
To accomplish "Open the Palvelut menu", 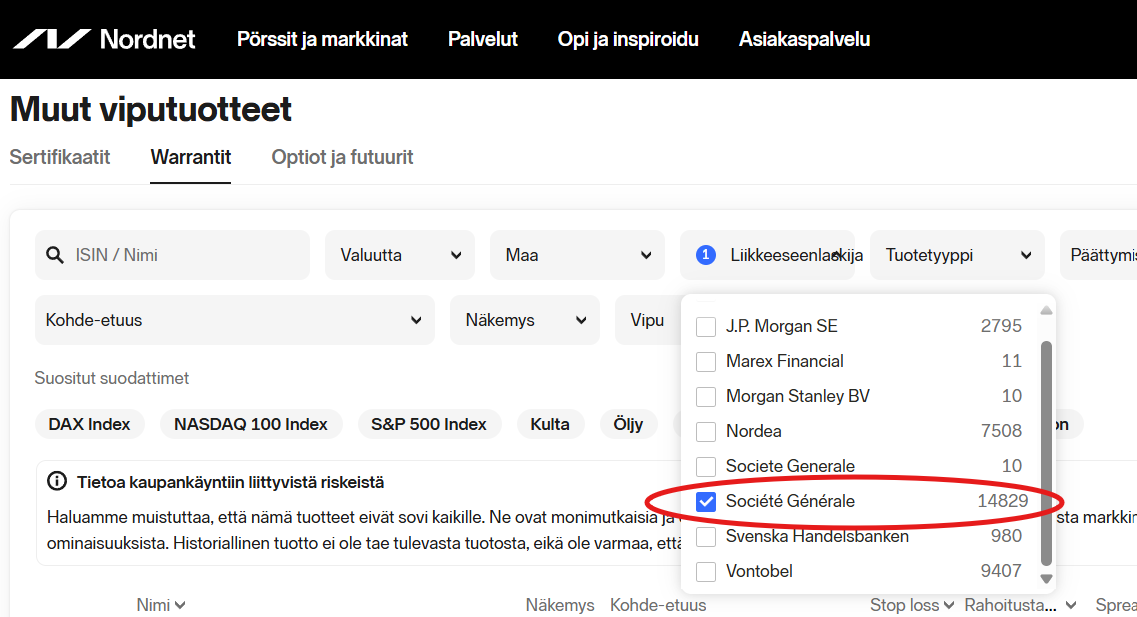I will pos(483,39).
